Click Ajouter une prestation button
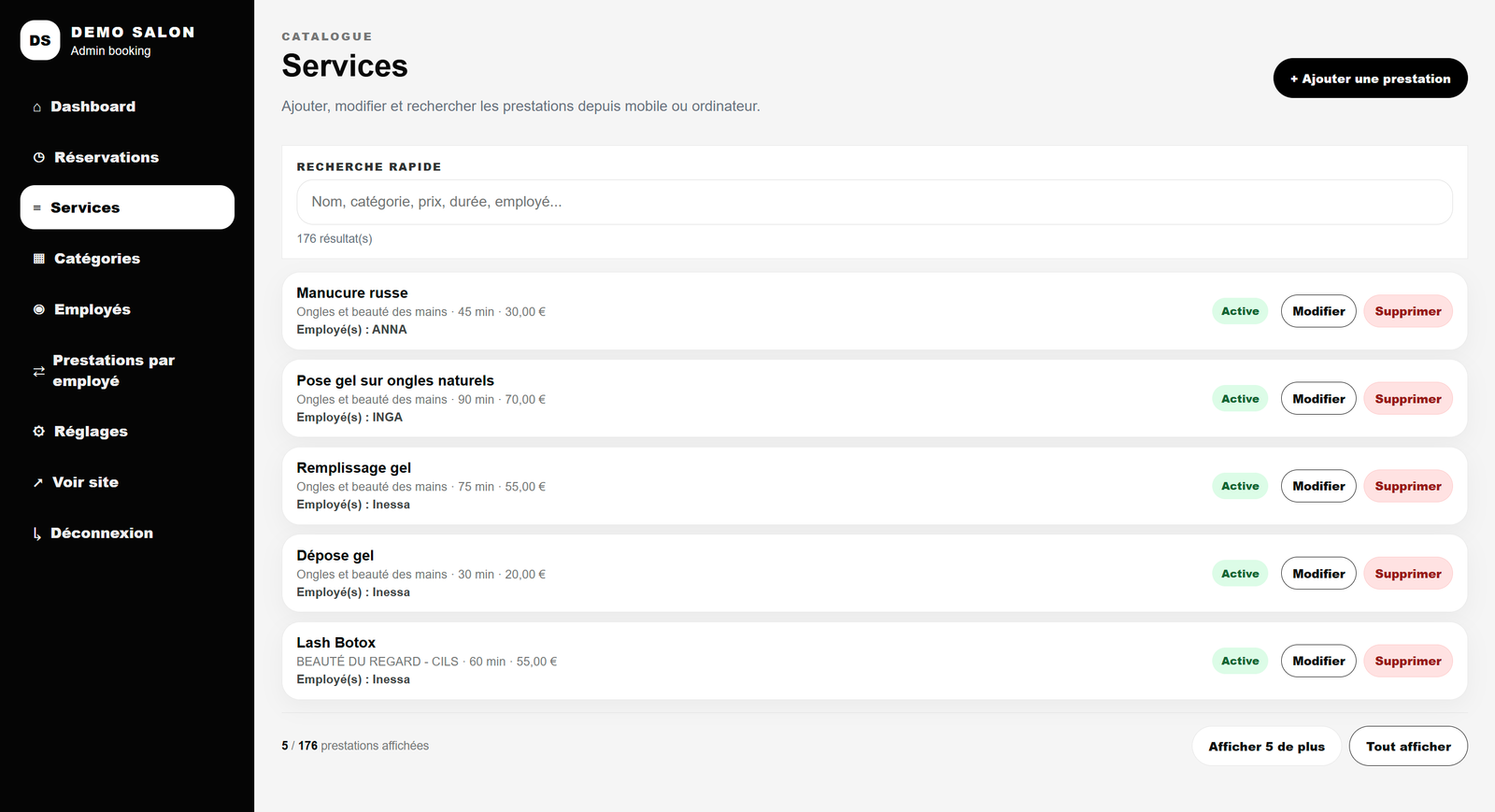This screenshot has height=812, width=1495. point(1370,78)
